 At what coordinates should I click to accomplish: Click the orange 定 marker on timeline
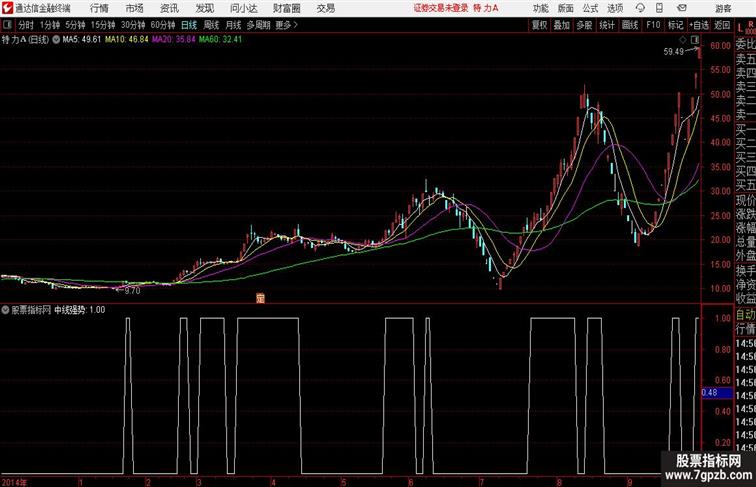[x=260, y=298]
